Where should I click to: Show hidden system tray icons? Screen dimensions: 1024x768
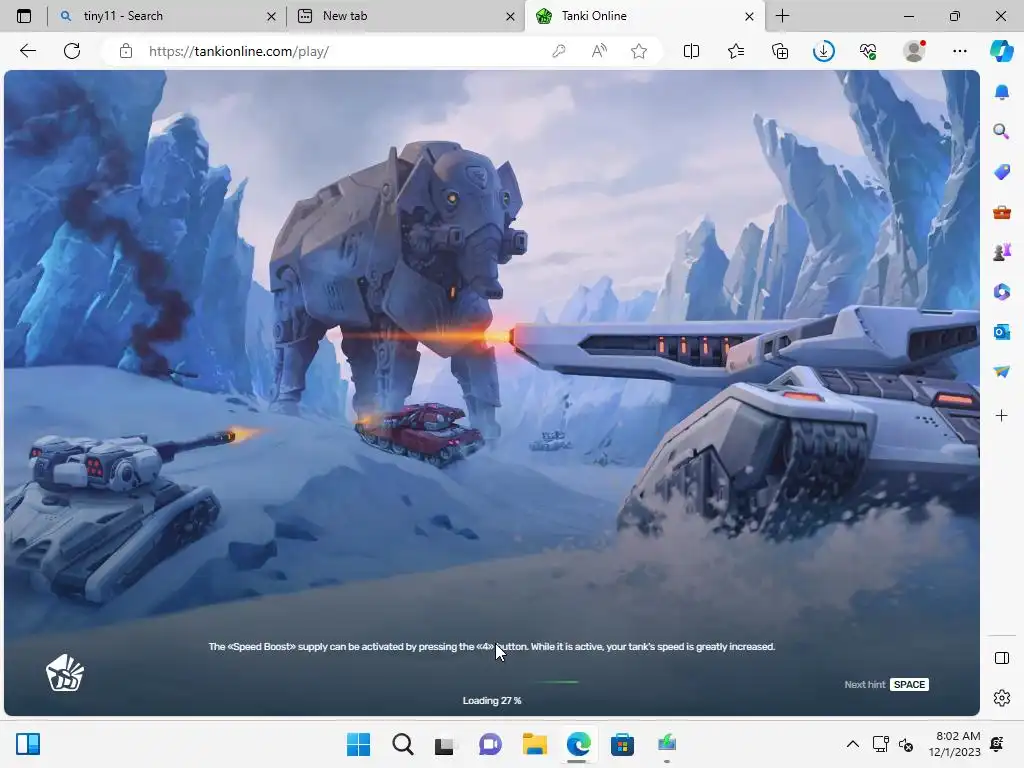[853, 744]
